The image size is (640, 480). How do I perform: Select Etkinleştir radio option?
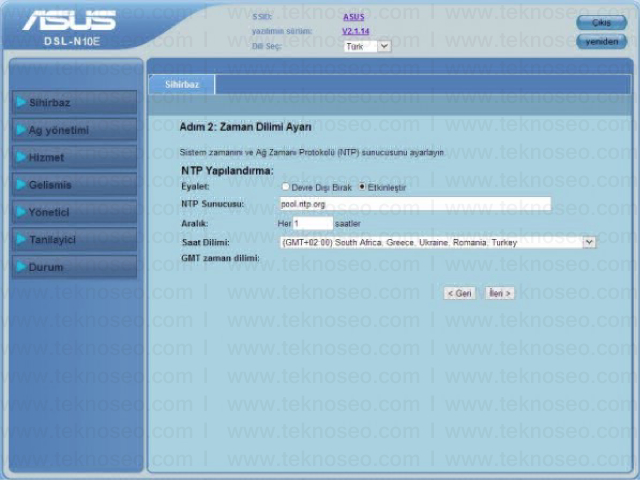coord(362,187)
